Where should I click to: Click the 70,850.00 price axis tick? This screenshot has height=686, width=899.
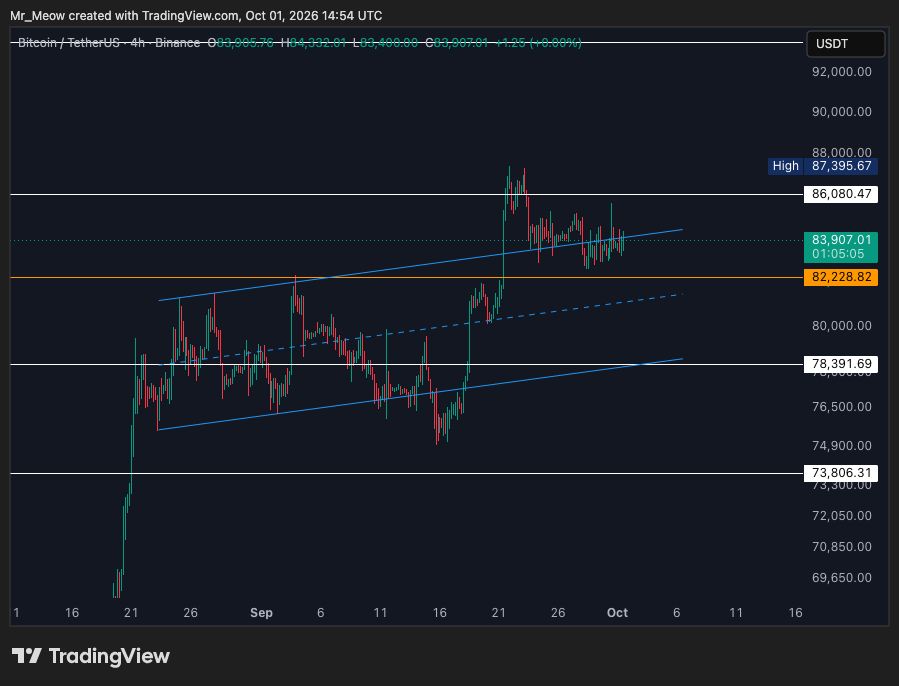coord(842,547)
